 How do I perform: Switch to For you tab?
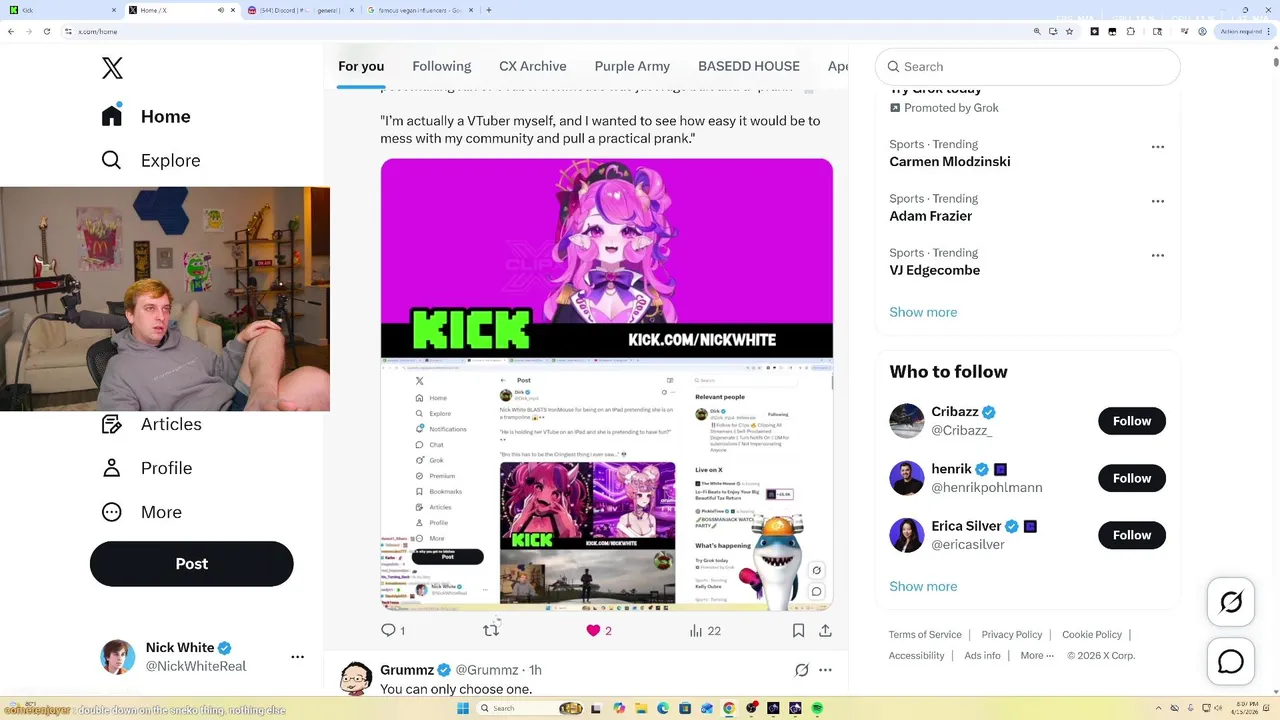pos(361,66)
